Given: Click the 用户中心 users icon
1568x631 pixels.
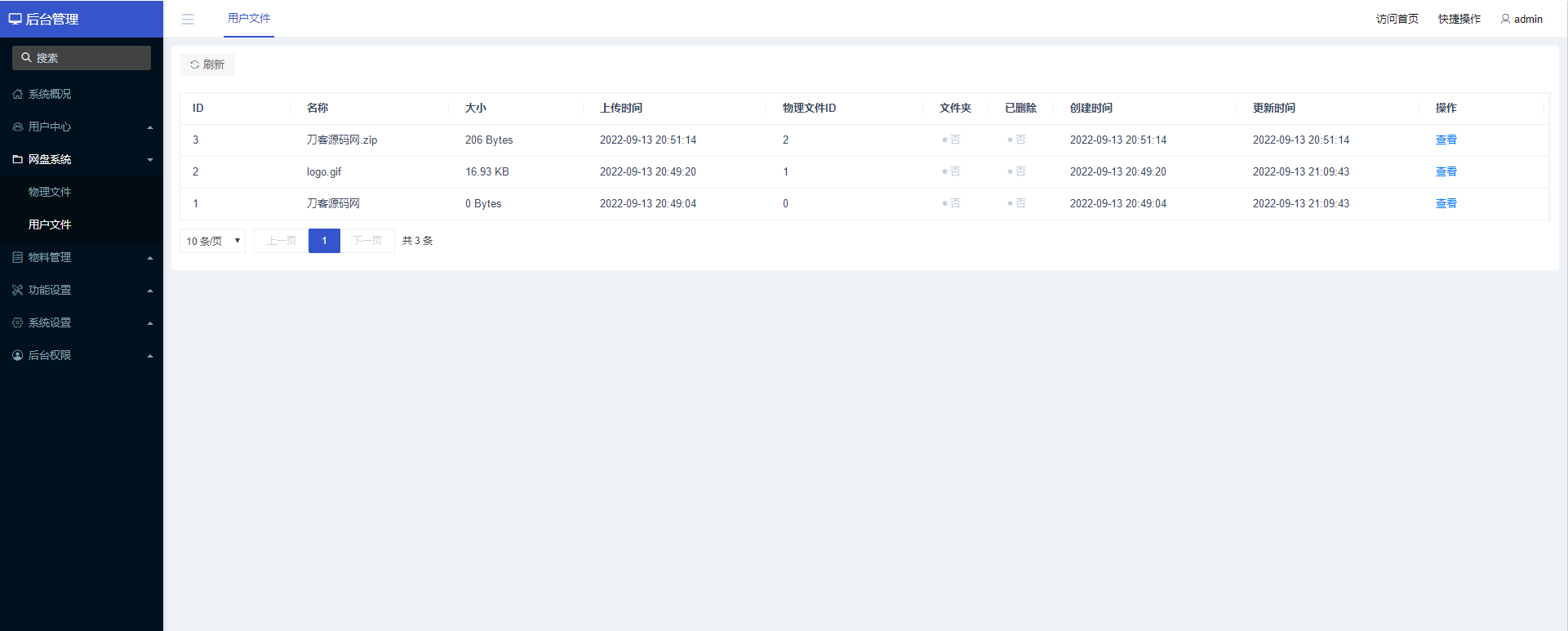Looking at the screenshot, I should tap(18, 127).
